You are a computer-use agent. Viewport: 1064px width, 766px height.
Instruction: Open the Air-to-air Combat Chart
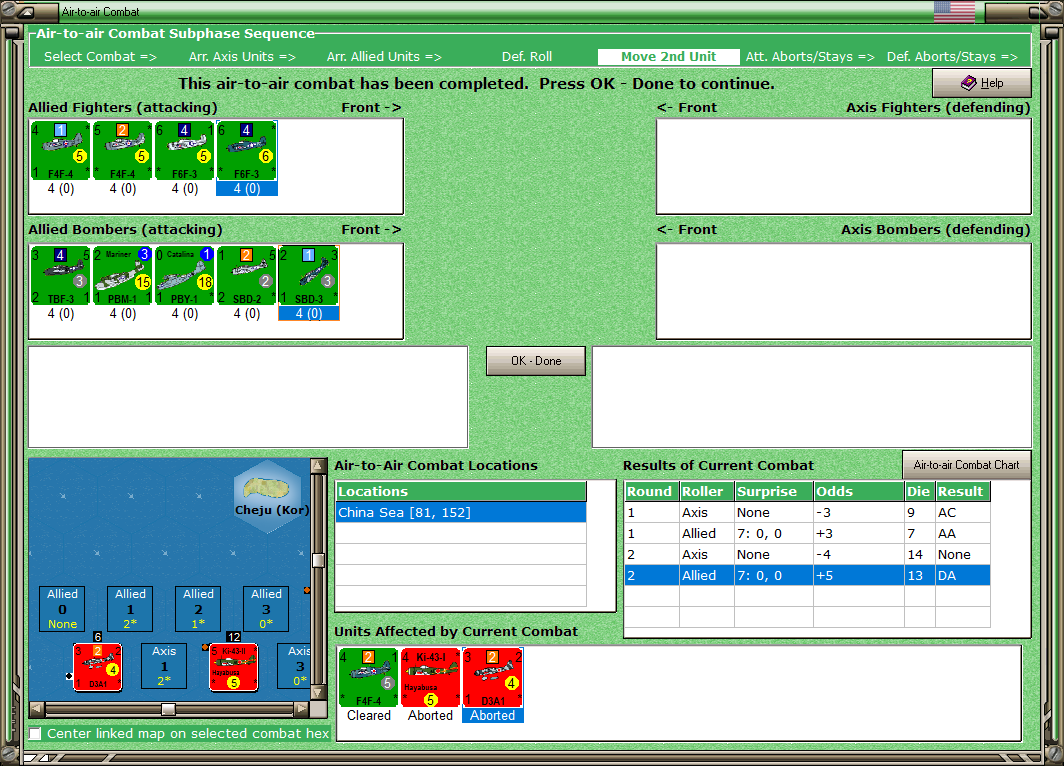(966, 465)
